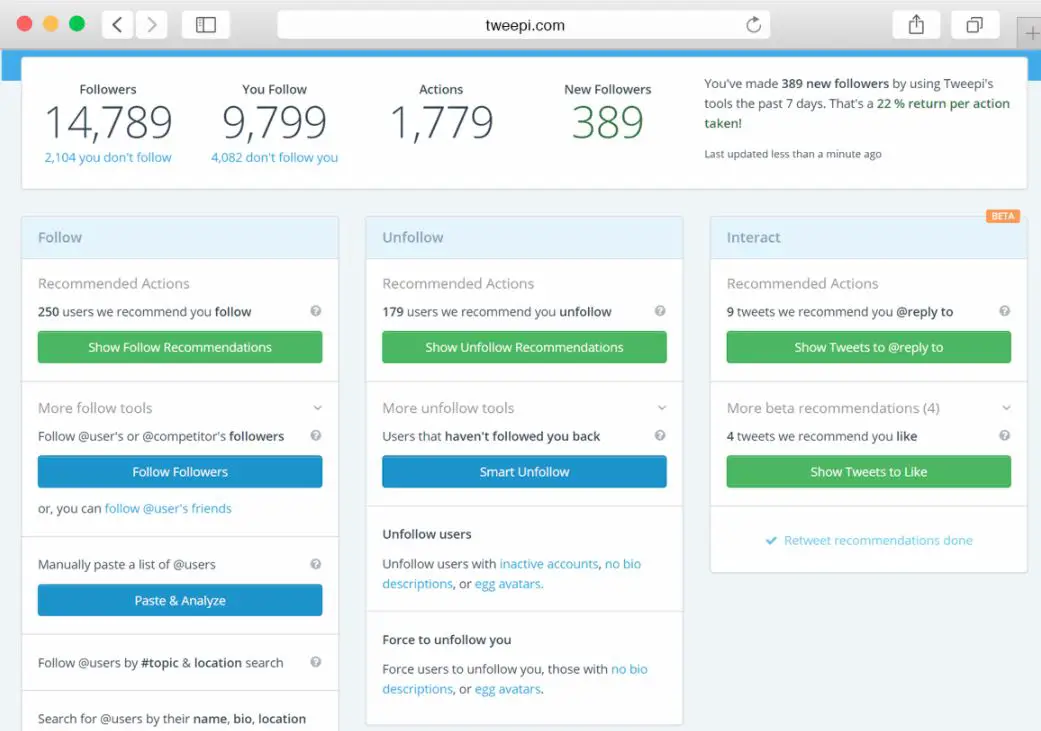The width and height of the screenshot is (1041, 731).
Task: Click Show Follow Recommendations button
Action: (x=180, y=347)
